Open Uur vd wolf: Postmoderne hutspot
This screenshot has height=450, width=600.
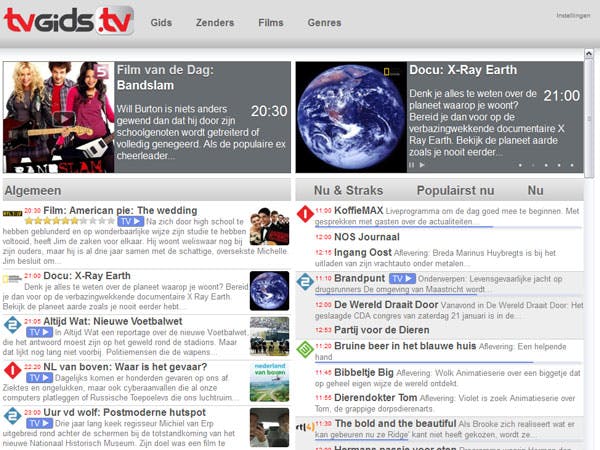pyautogui.click(x=124, y=412)
